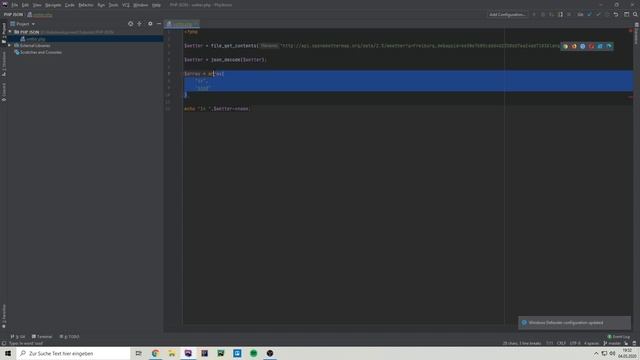This screenshot has height=360, width=640.
Task: Open the VCS menu
Action: [126, 5]
